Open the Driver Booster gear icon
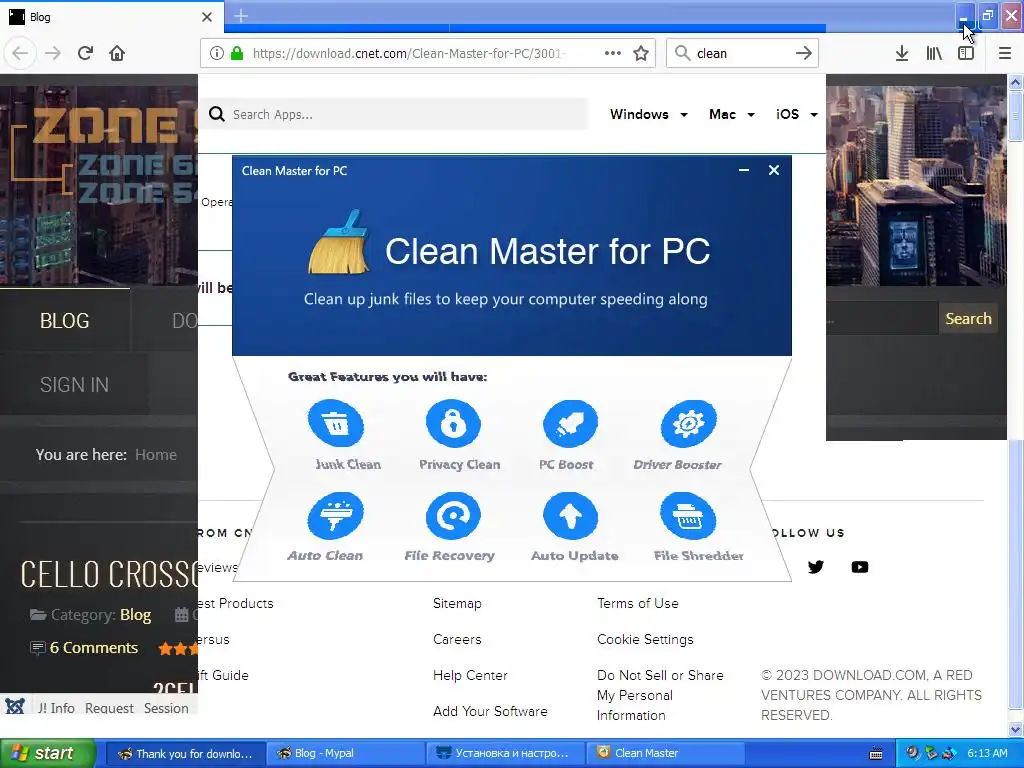 point(688,423)
